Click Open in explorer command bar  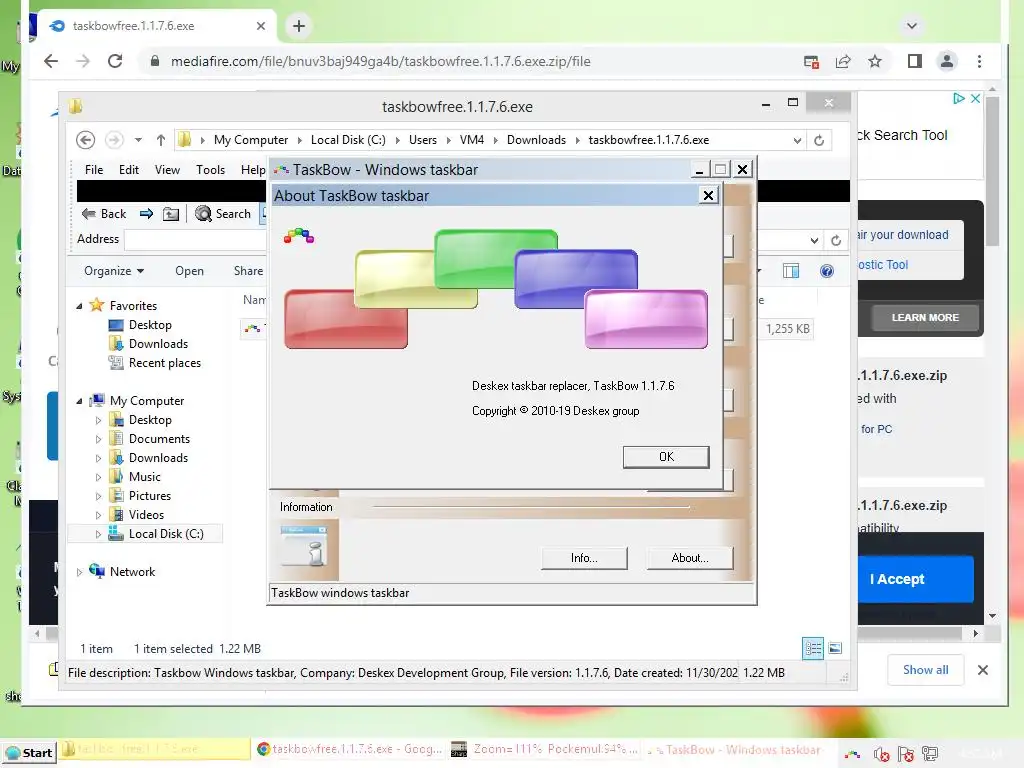189,271
